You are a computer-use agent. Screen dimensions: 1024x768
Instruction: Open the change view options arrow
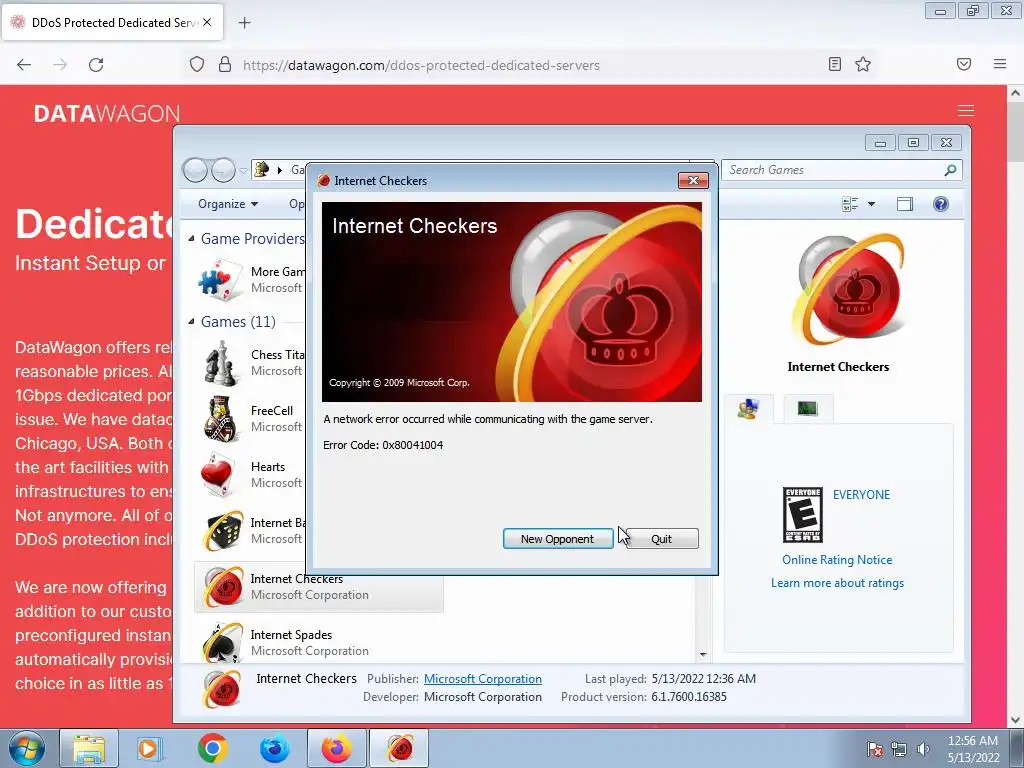coord(871,204)
